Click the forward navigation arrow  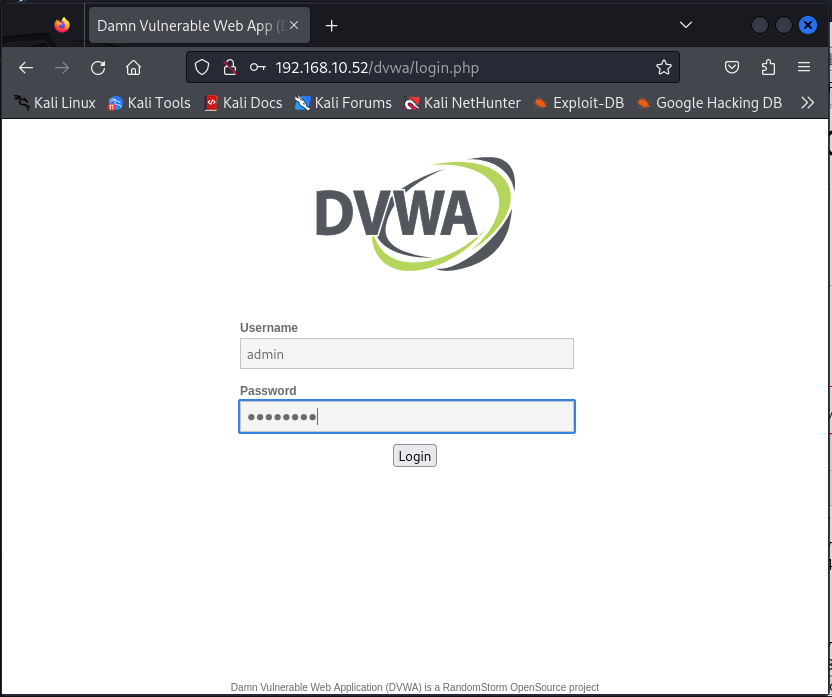click(x=62, y=67)
